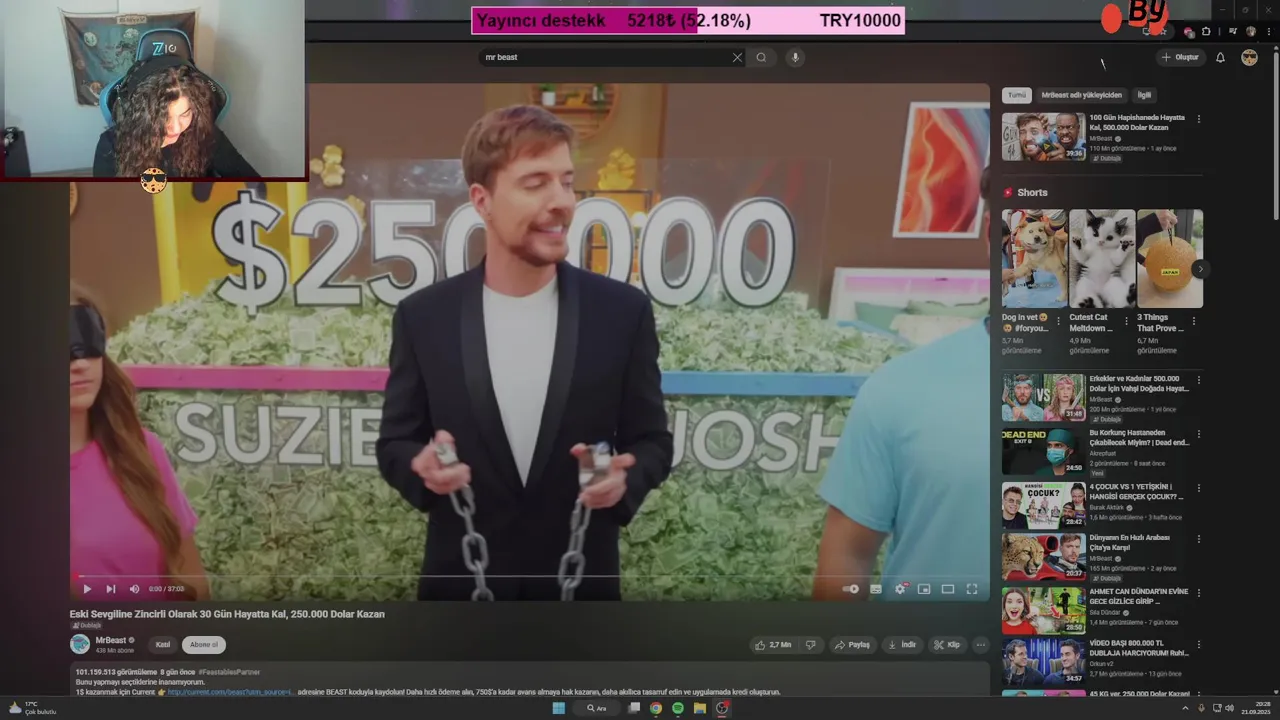Open Windows Start menu
This screenshot has width=1280, height=720.
(x=559, y=708)
